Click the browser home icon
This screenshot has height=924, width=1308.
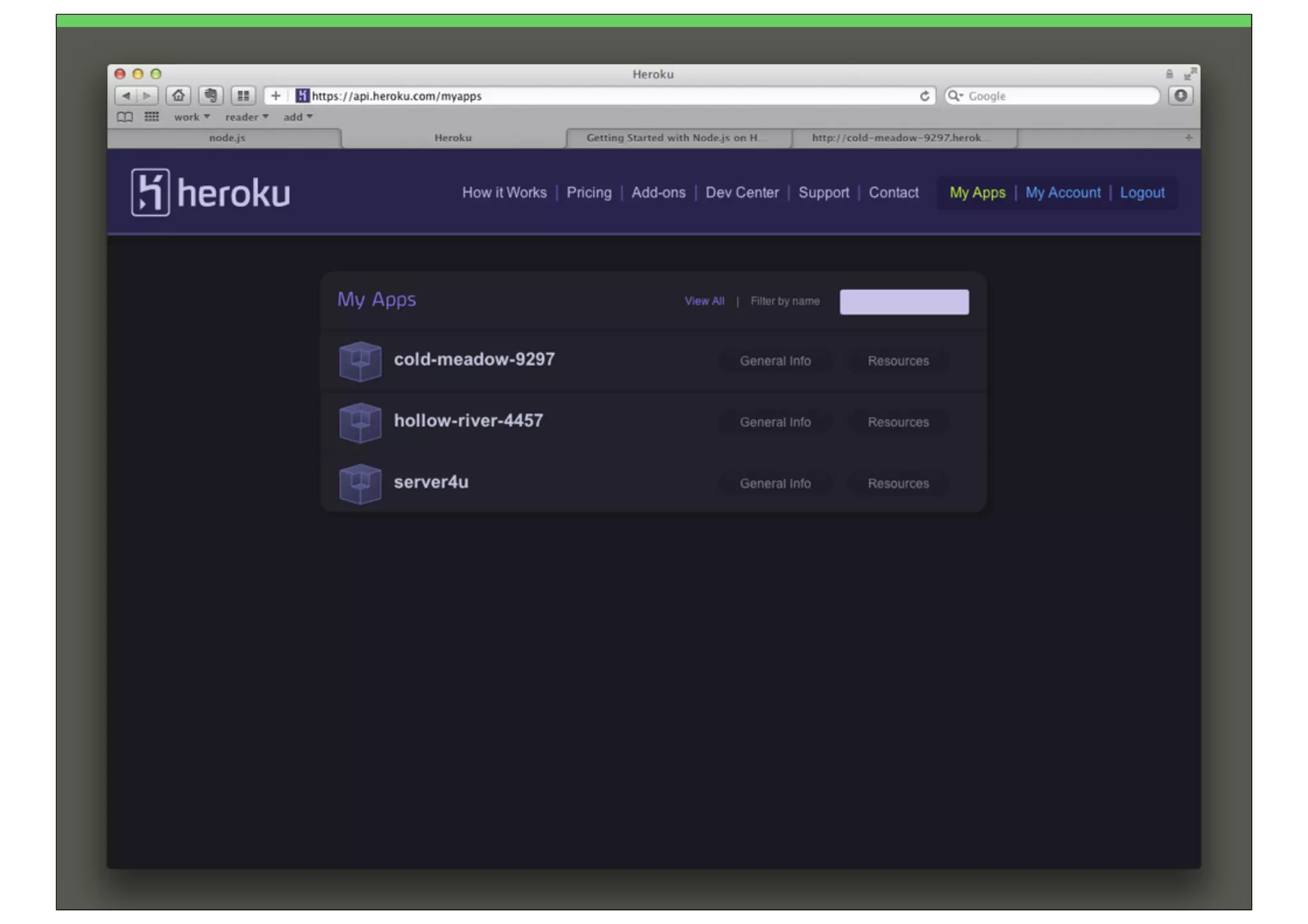[178, 96]
